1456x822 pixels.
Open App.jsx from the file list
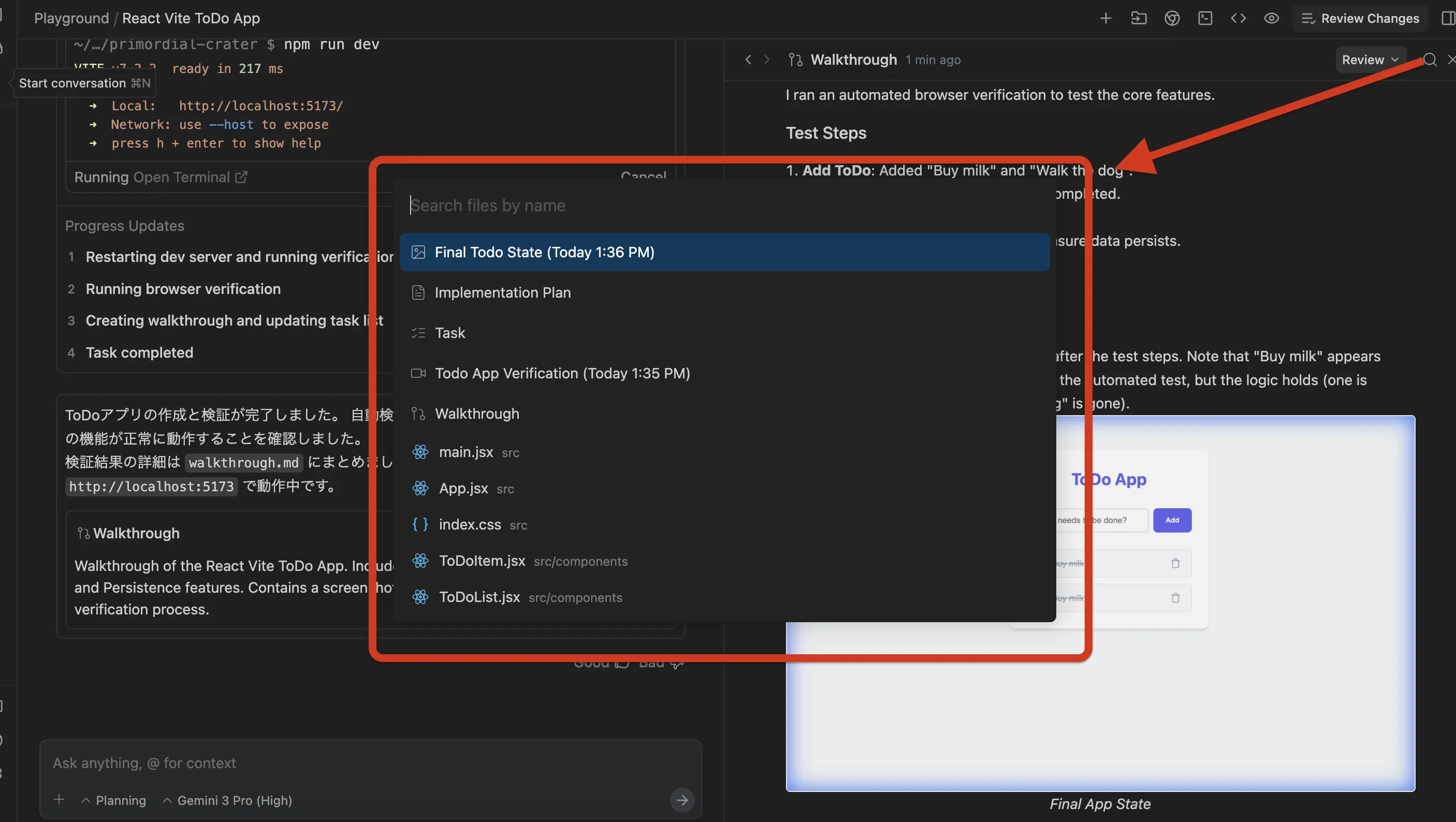point(463,489)
